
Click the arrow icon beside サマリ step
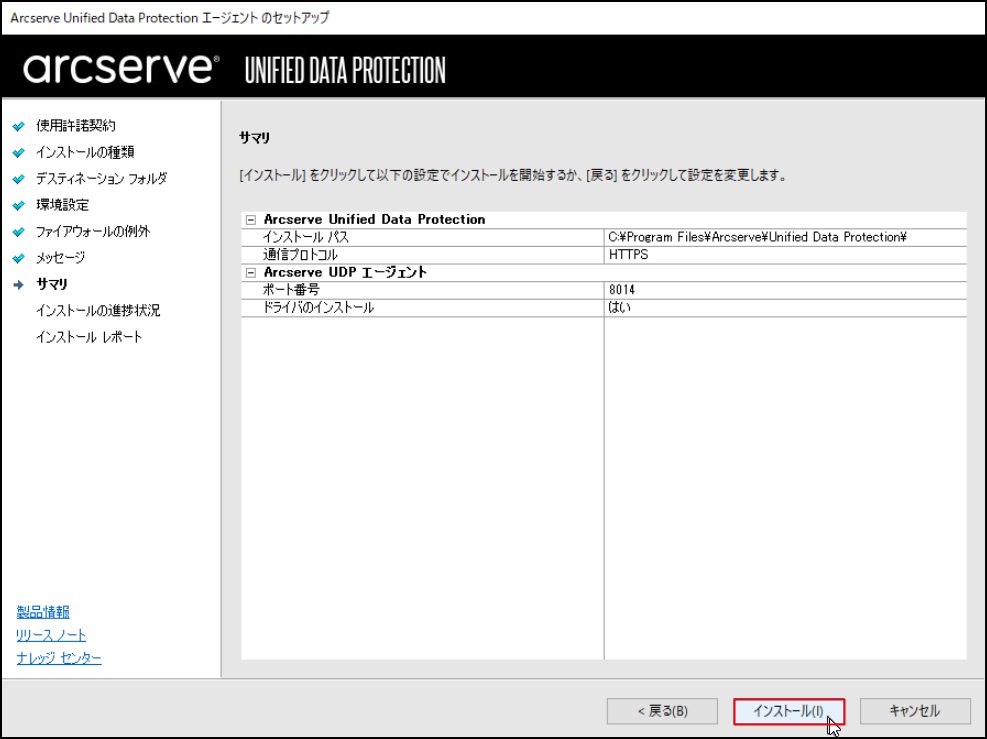tap(17, 285)
